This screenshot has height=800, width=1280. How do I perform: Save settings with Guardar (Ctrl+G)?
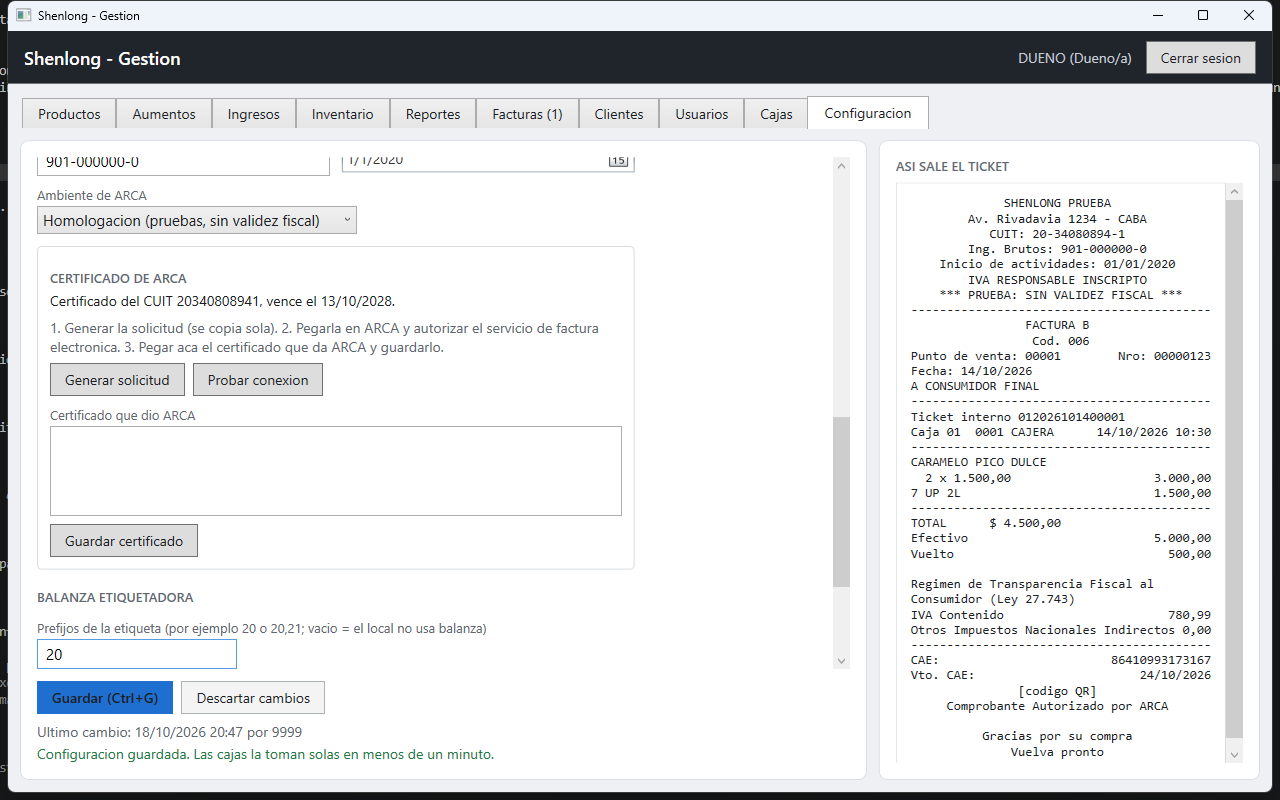(105, 698)
